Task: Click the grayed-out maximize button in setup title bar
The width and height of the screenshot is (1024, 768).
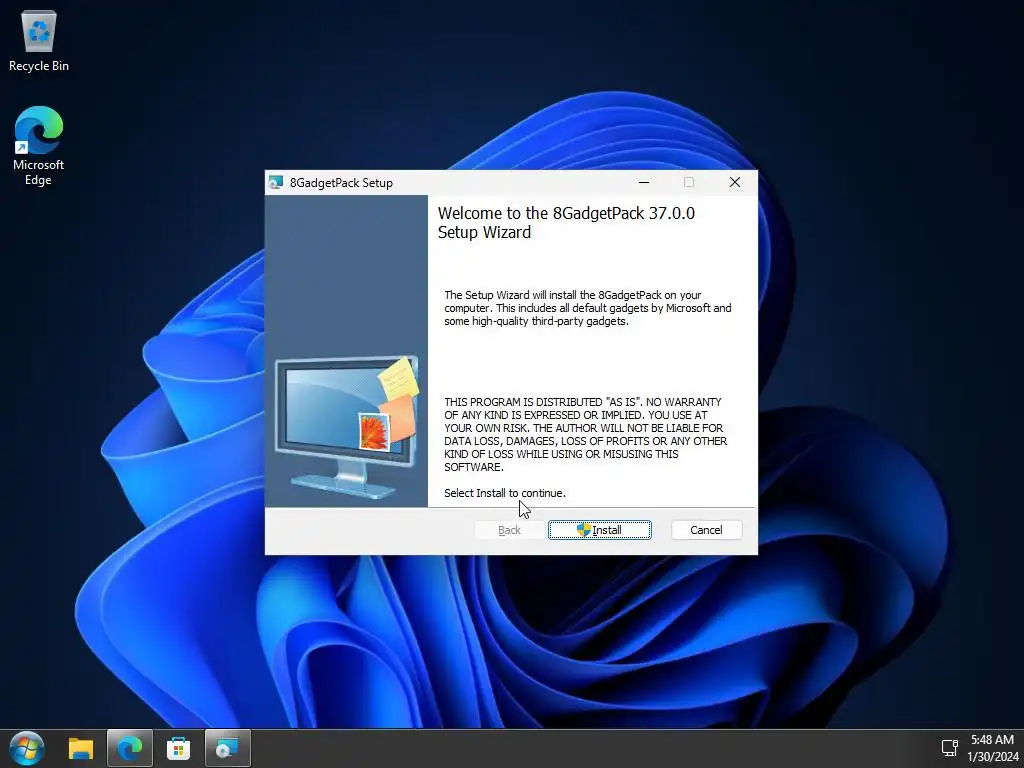Action: 688,182
